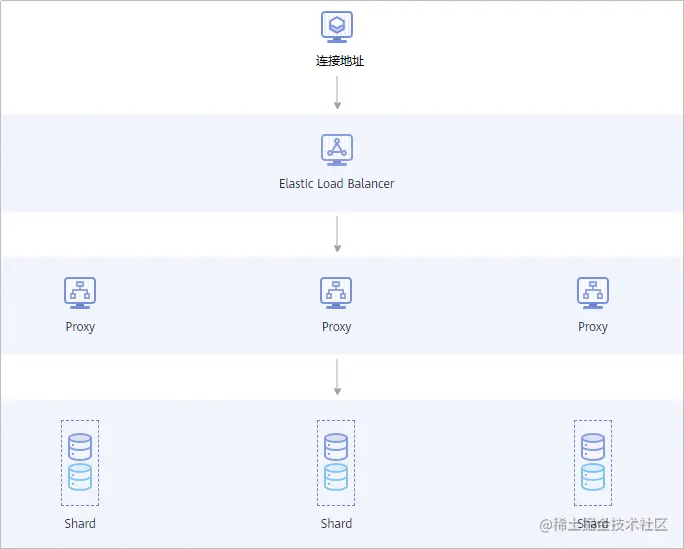Image resolution: width=684 pixels, height=549 pixels.
Task: Click blue database cylinder in middle Shard
Action: [336, 477]
